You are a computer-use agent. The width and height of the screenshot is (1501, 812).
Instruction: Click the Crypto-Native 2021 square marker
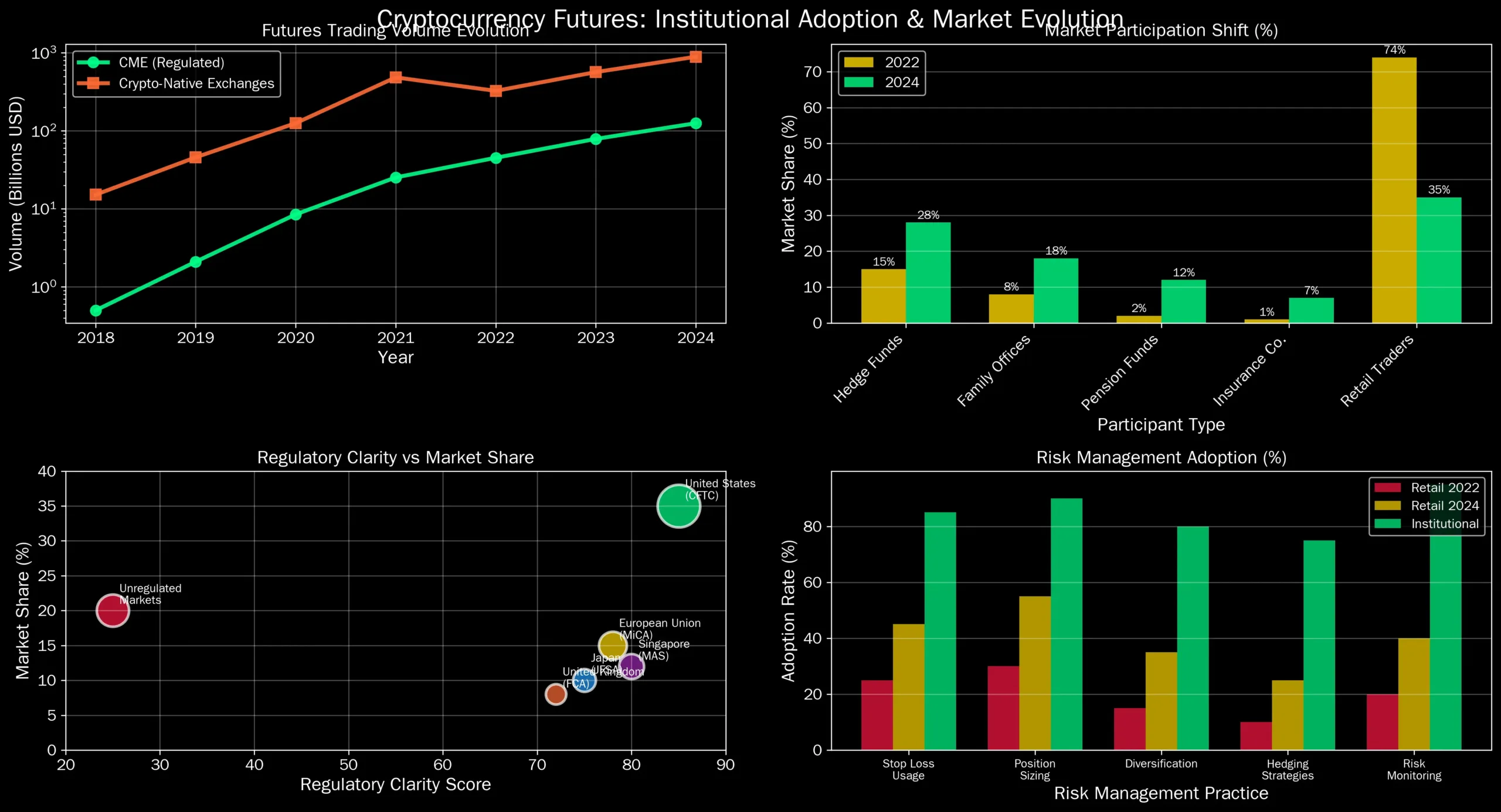pos(396,77)
